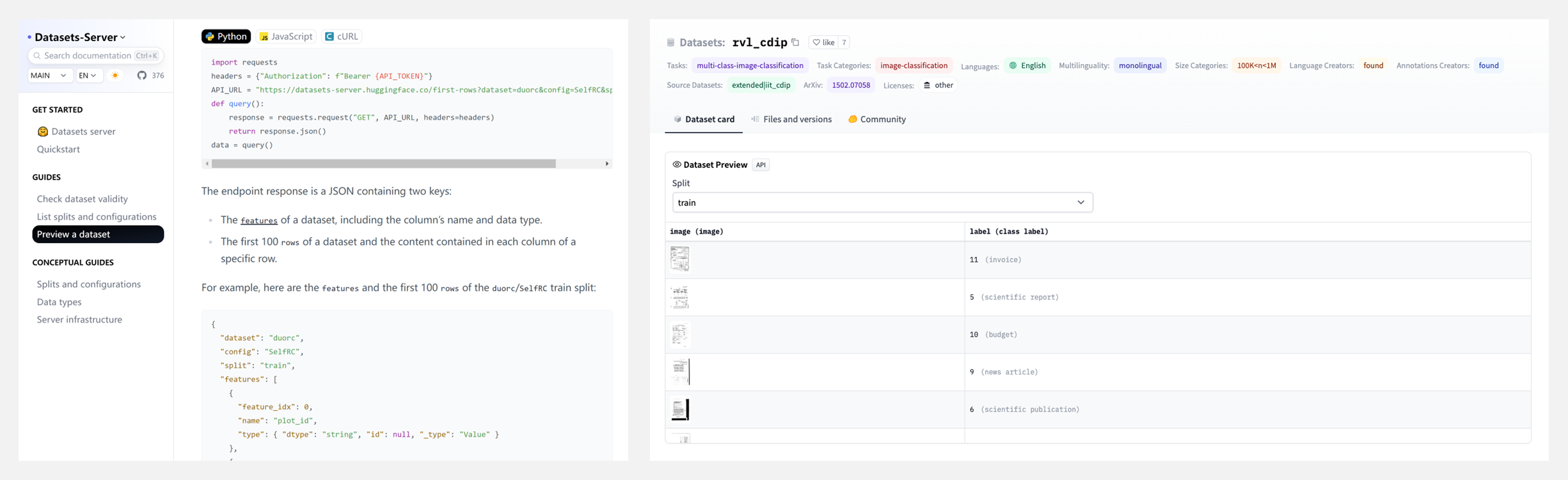Follow the features link in the text
The height and width of the screenshot is (480, 1568).
point(259,221)
